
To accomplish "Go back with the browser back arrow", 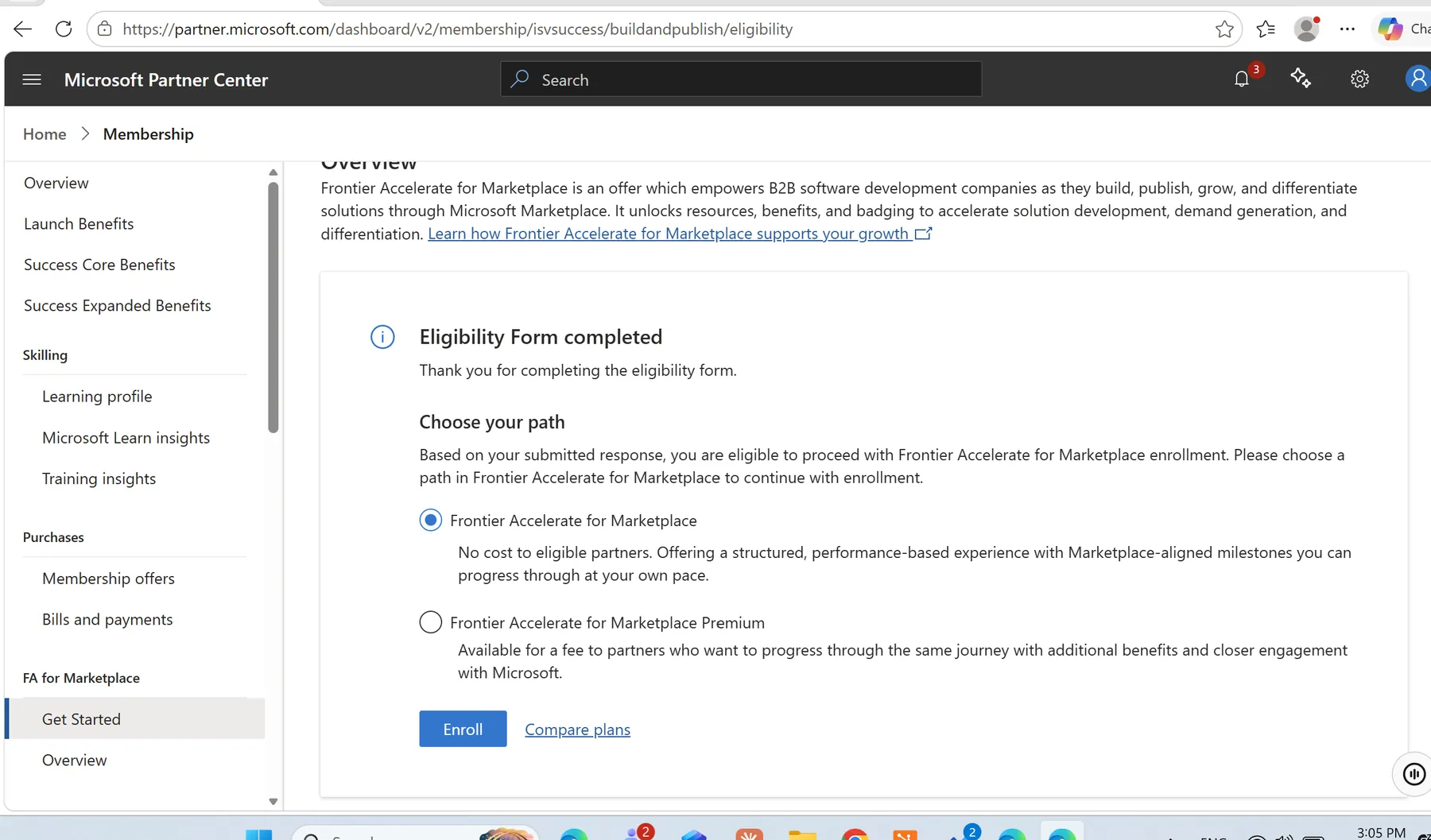I will [22, 29].
